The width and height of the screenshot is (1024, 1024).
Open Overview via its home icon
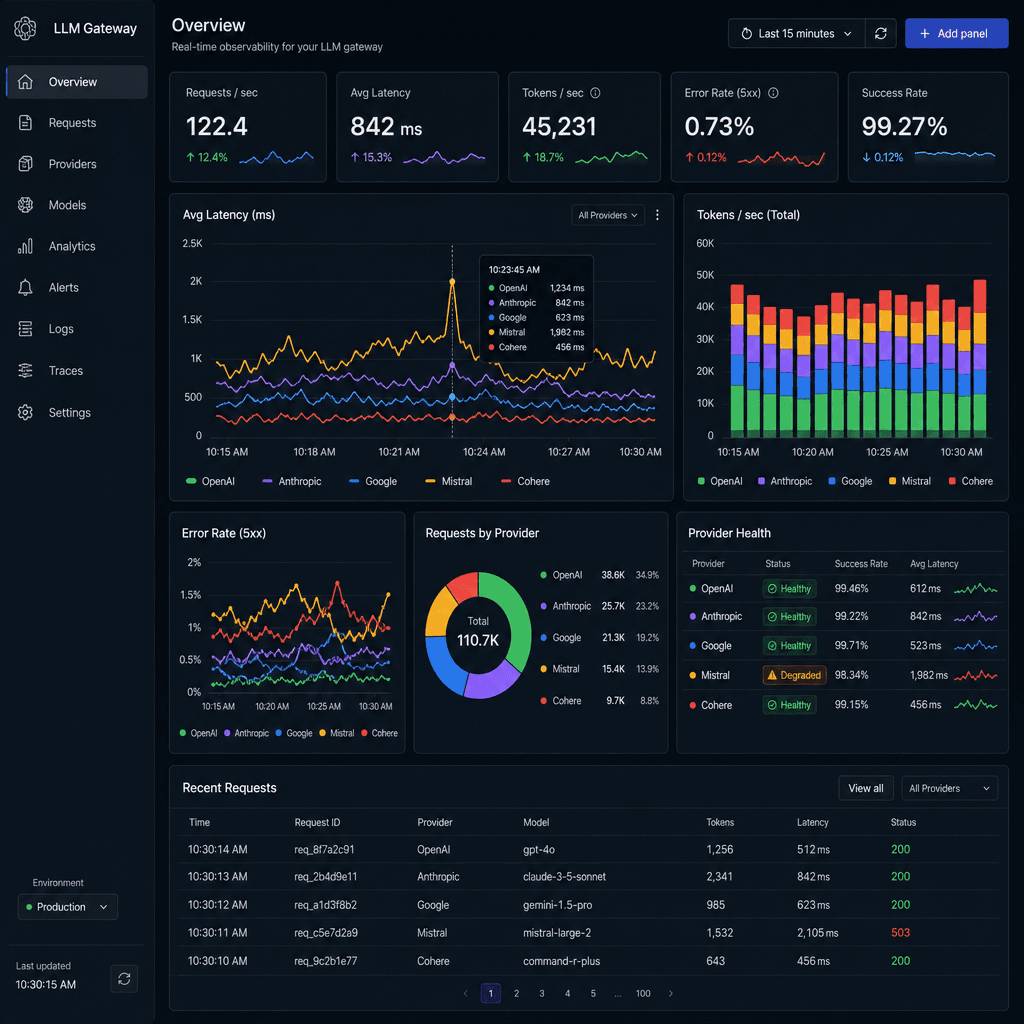pos(25,82)
